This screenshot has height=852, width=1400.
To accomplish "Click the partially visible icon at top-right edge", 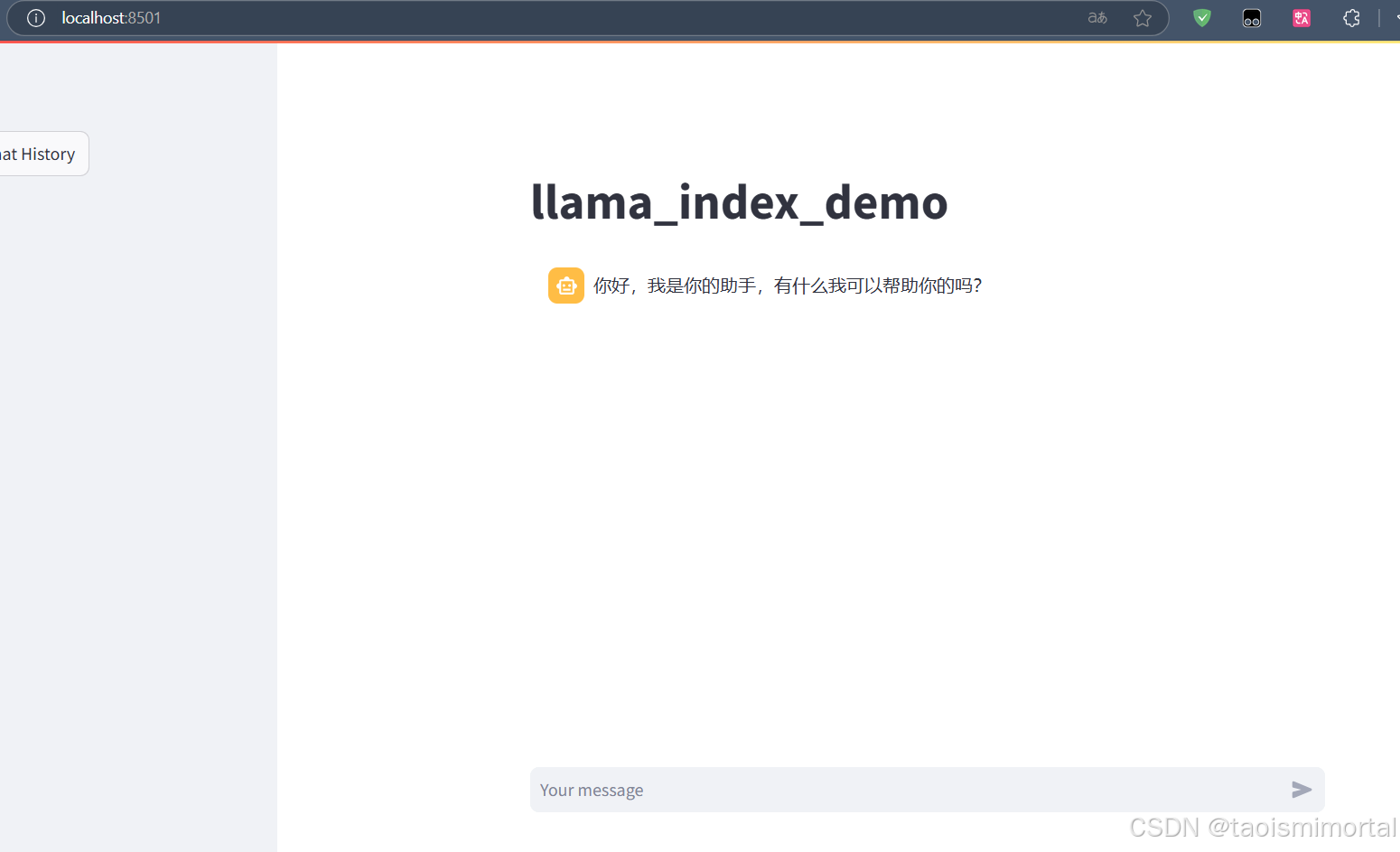I will (1395, 18).
